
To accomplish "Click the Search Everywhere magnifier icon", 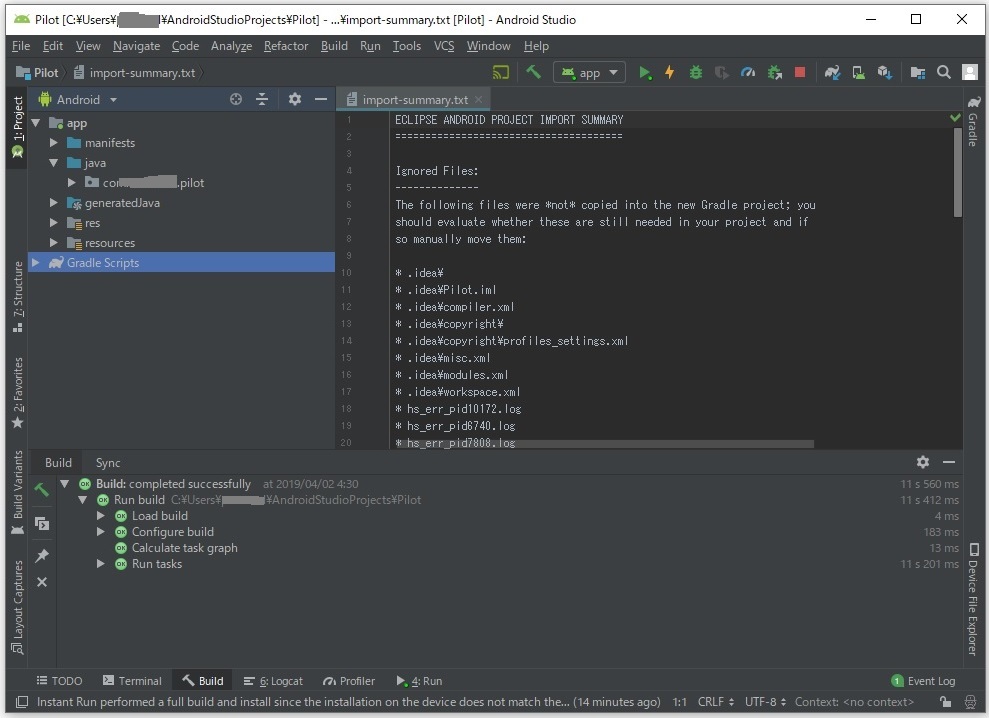I will [x=944, y=72].
